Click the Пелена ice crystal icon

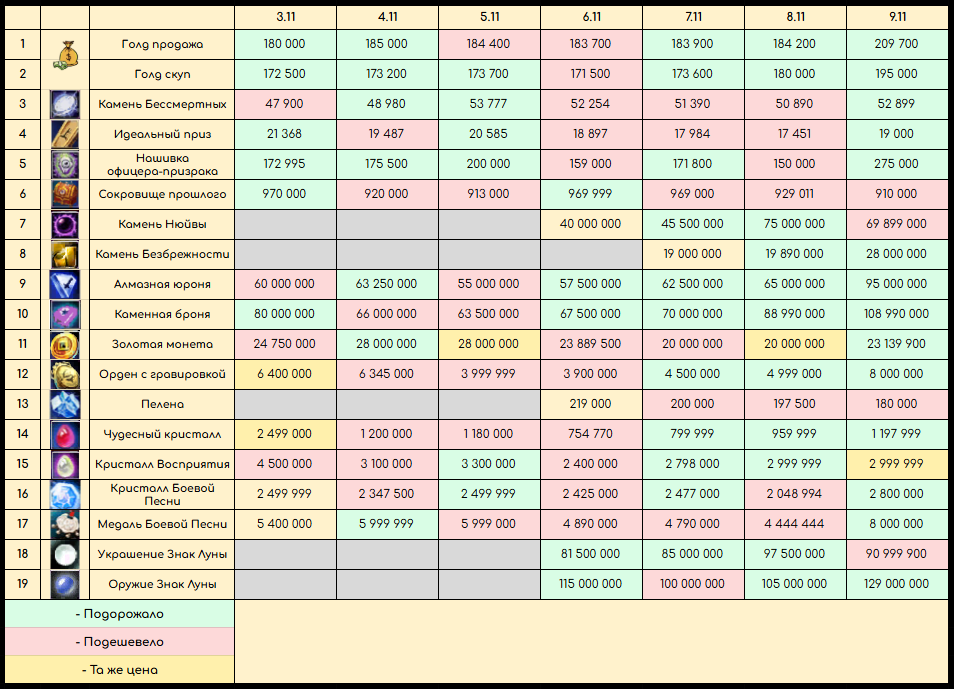coord(65,405)
